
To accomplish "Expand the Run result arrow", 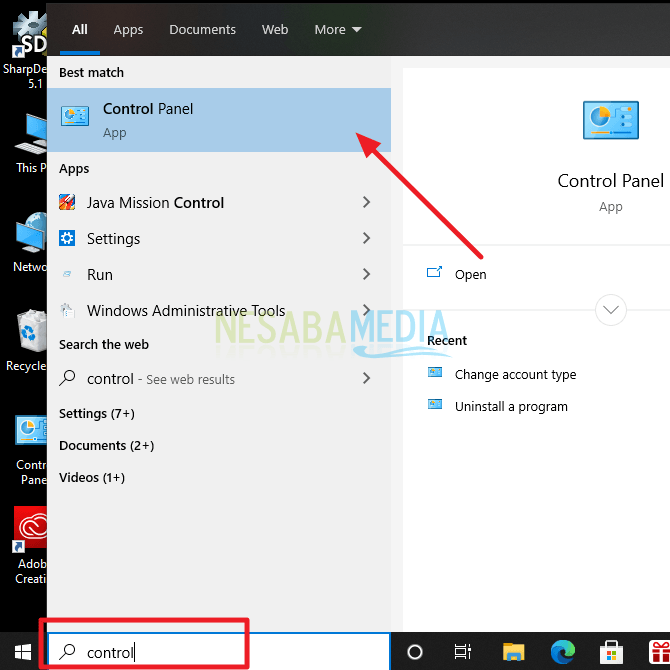I will pyautogui.click(x=366, y=274).
